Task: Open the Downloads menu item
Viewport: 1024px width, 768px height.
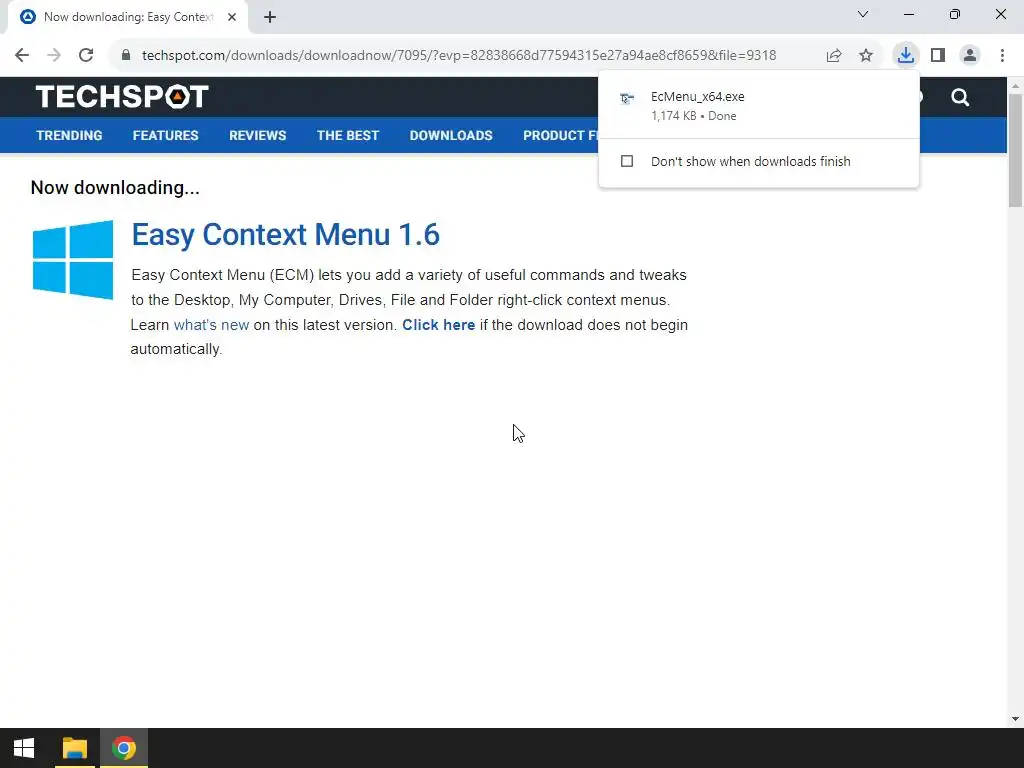Action: [451, 135]
